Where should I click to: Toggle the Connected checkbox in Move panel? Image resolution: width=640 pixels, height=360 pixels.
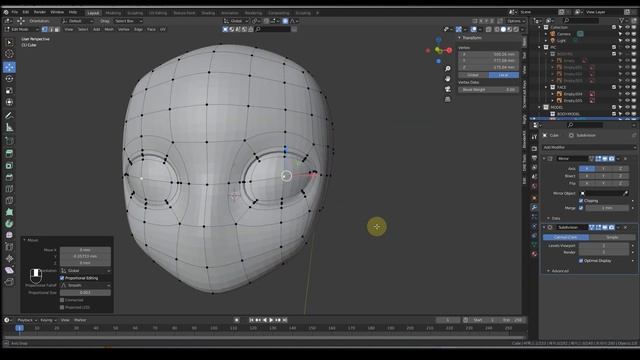62,300
